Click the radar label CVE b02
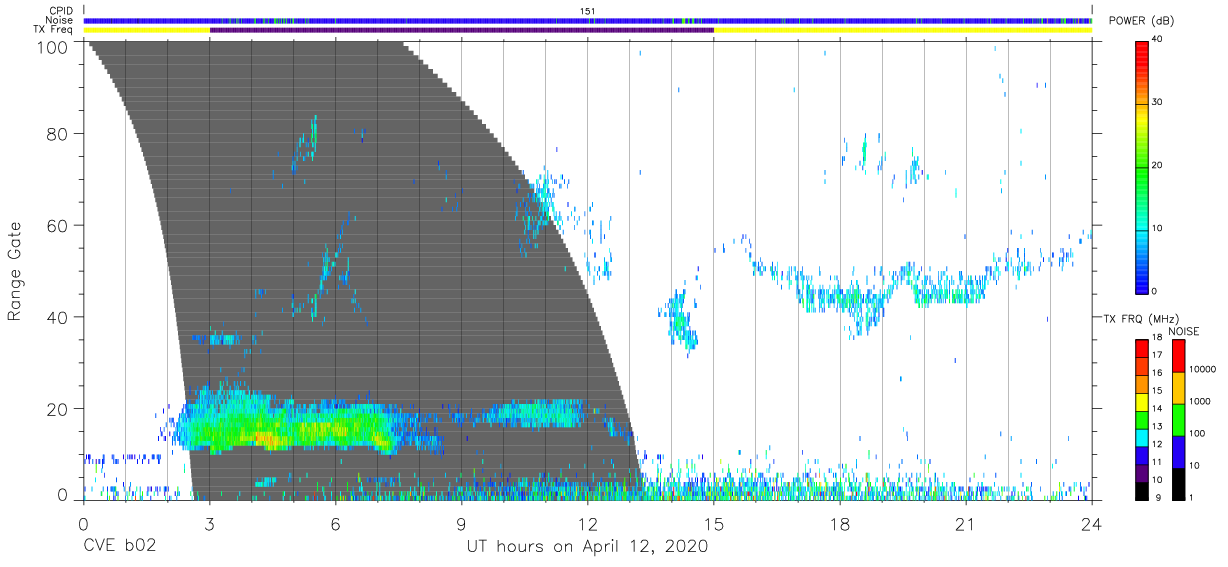The width and height of the screenshot is (1228, 567). (x=119, y=547)
